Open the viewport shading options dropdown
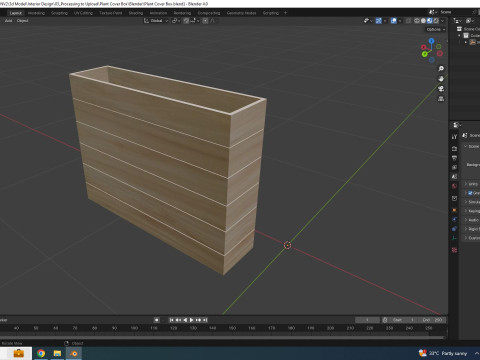This screenshot has height=360, width=480. 442,21
